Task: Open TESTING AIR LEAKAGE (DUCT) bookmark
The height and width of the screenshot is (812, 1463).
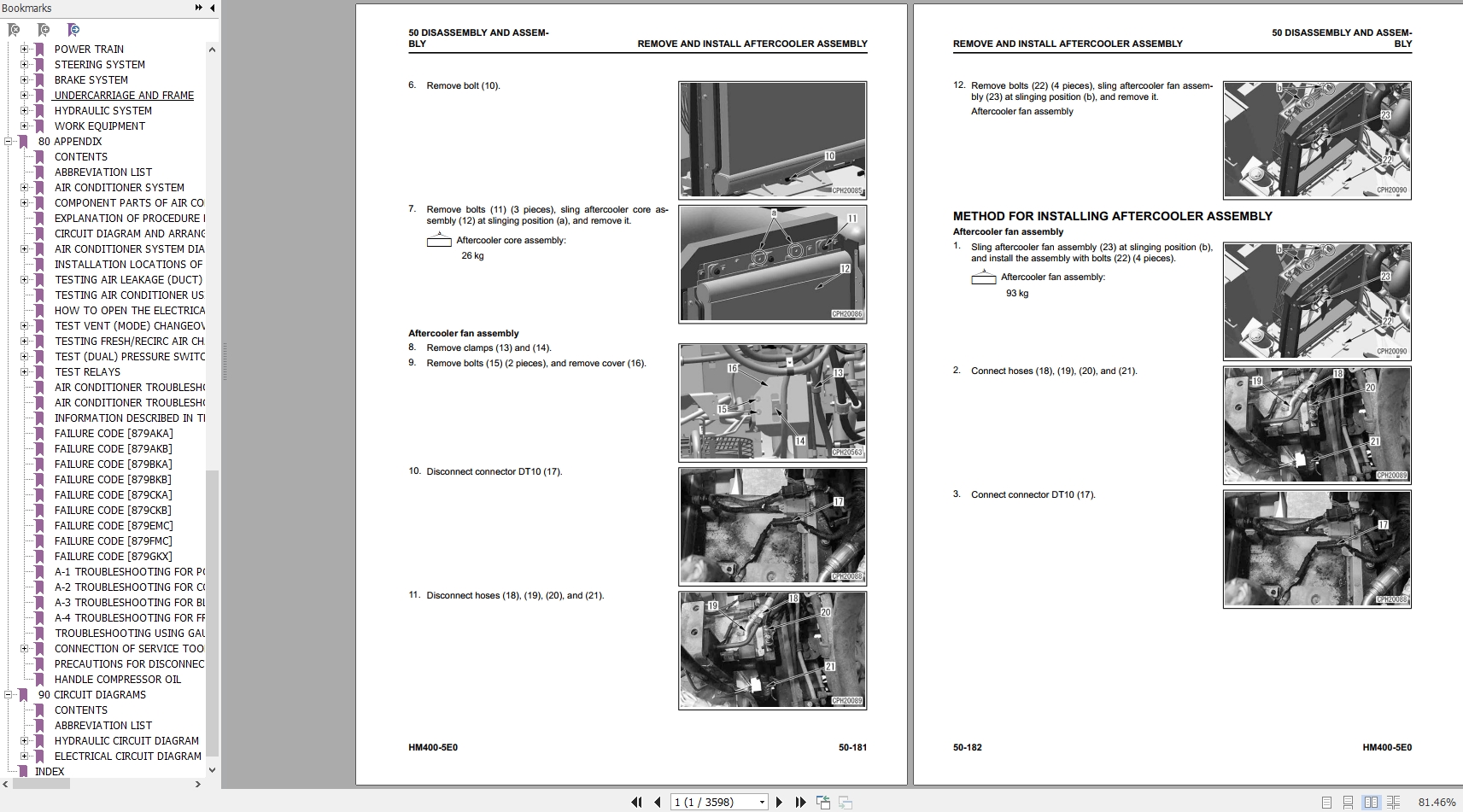Action: pos(129,280)
